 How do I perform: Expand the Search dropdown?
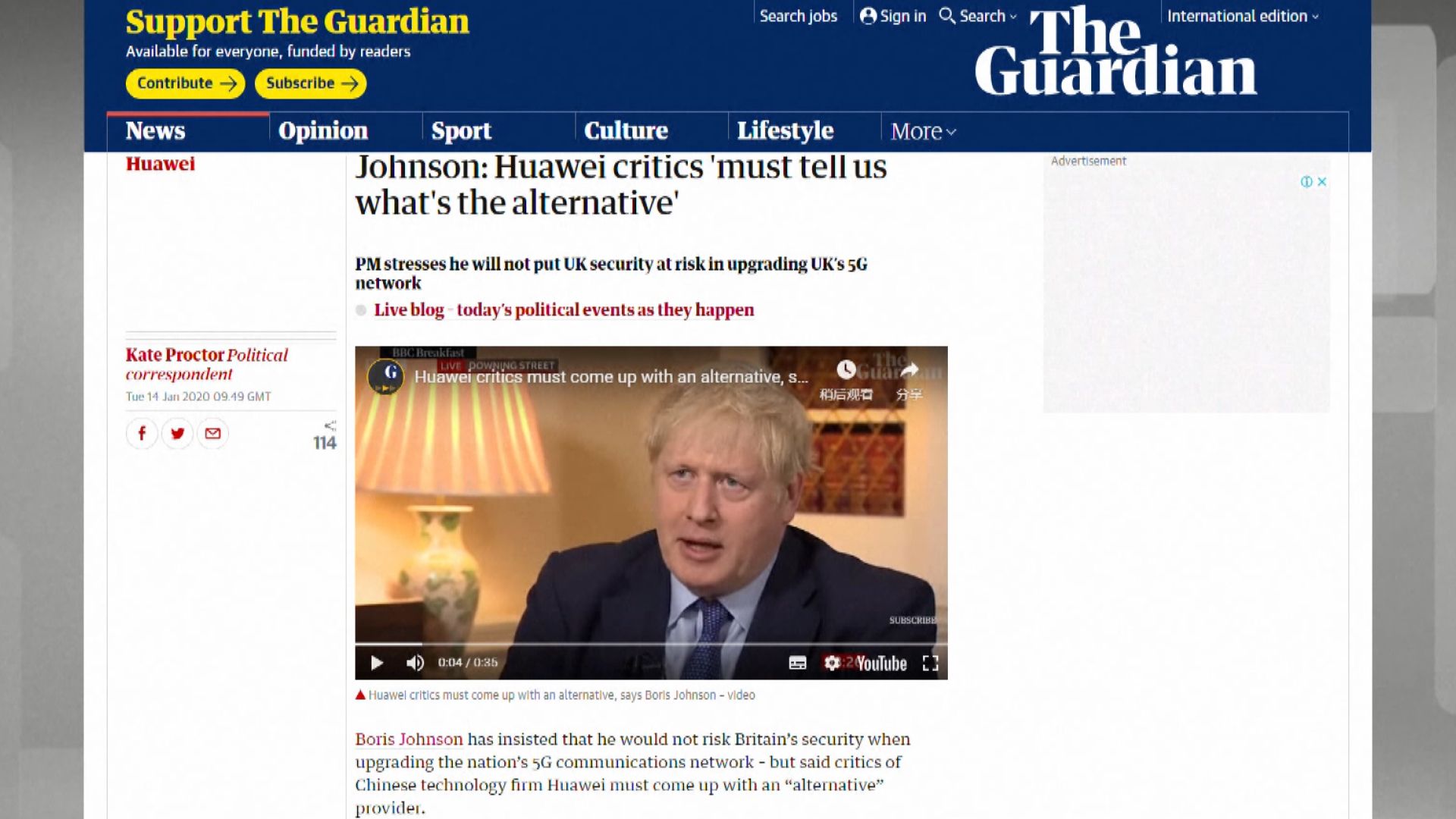point(978,16)
